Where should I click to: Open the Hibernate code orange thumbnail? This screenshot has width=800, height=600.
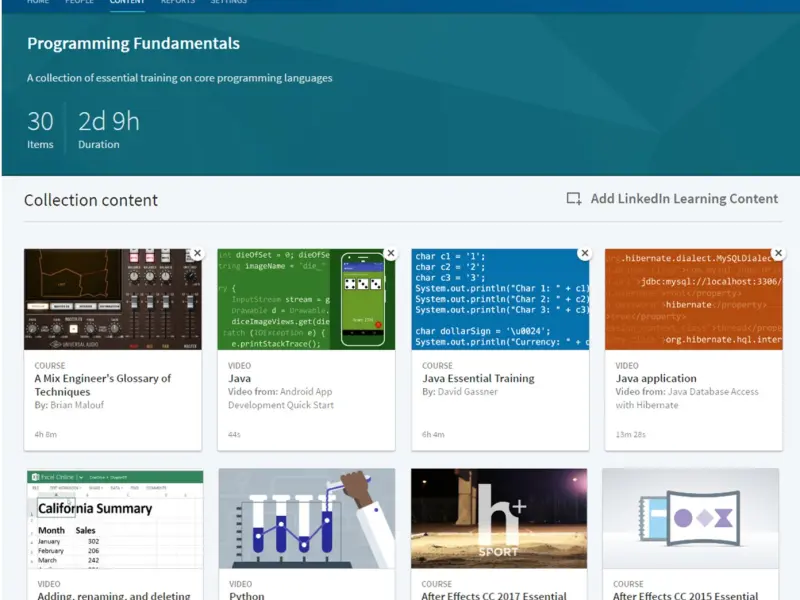(x=693, y=299)
